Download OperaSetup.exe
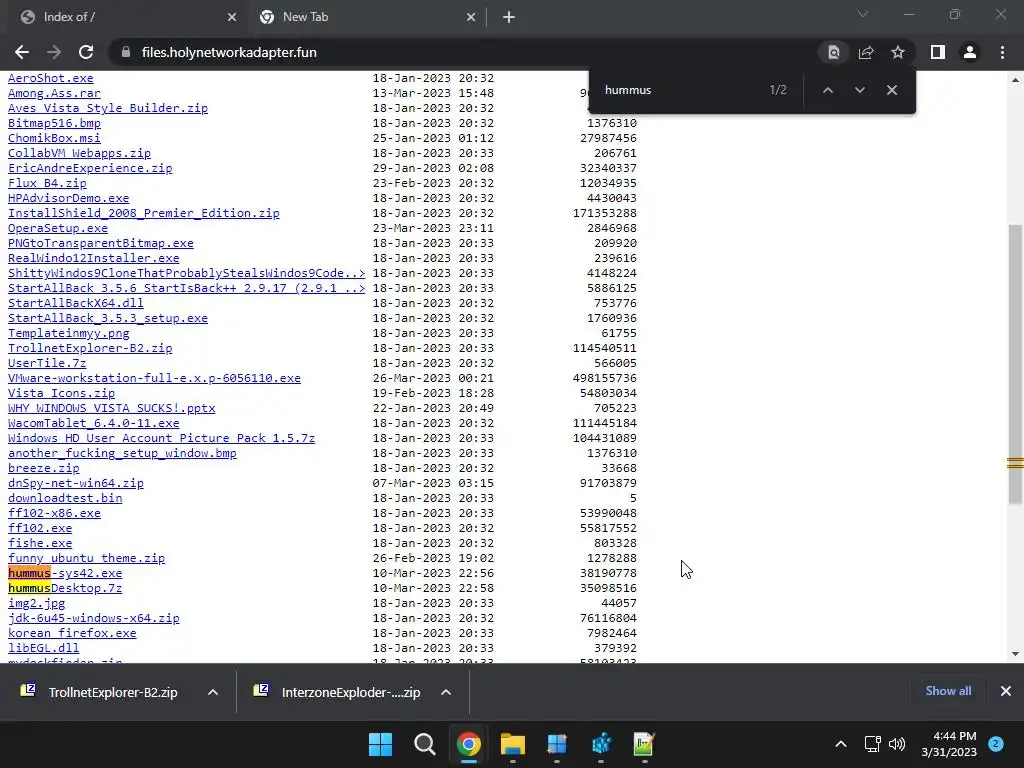The width and height of the screenshot is (1024, 768). pyautogui.click(x=57, y=229)
